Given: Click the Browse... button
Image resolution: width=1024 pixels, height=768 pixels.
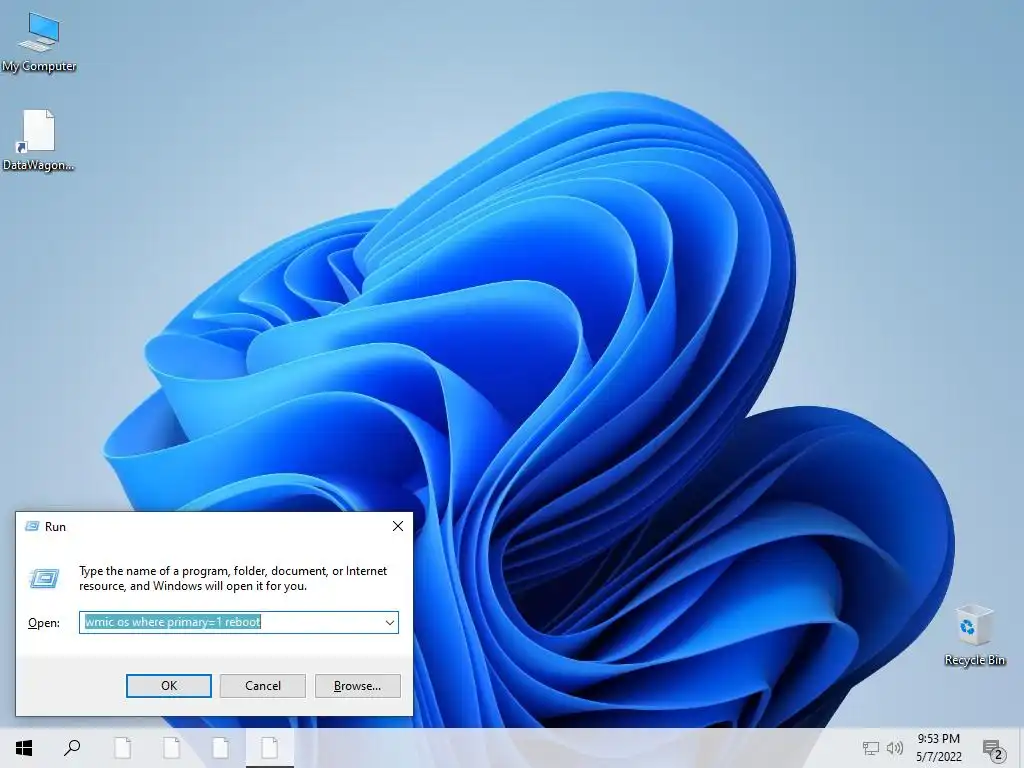Looking at the screenshot, I should pyautogui.click(x=357, y=686).
